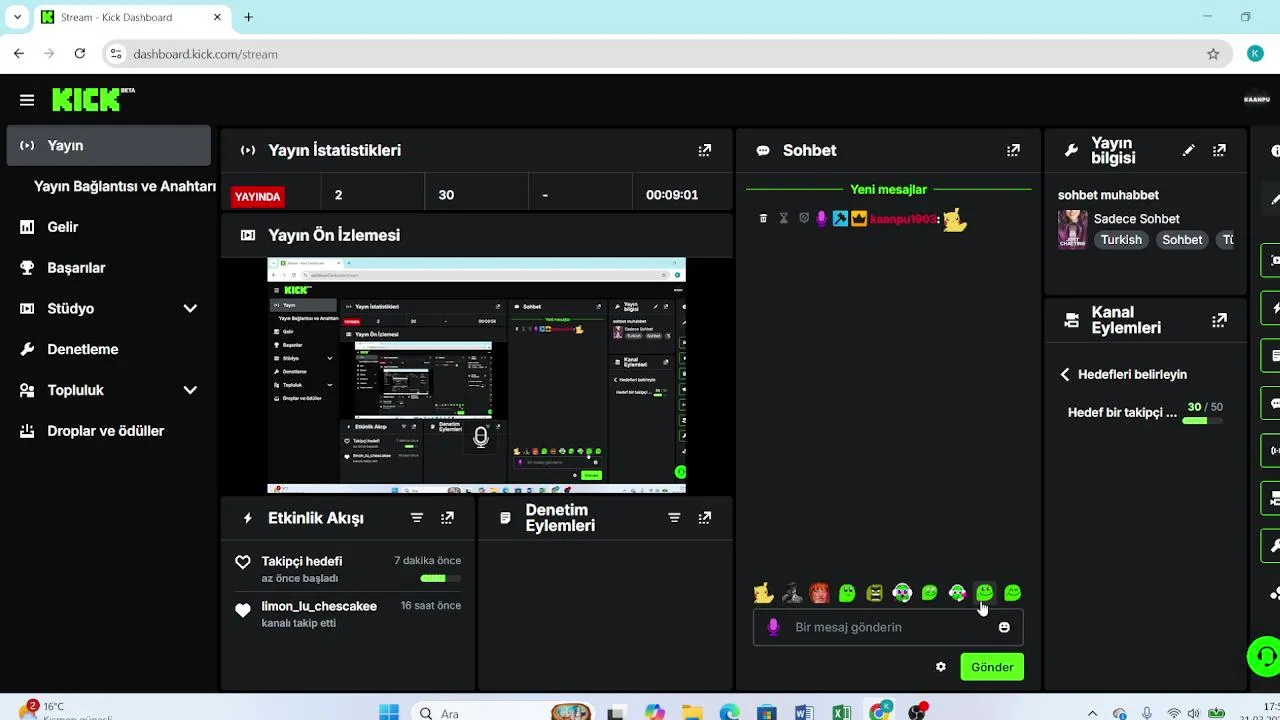Open a new browser tab
This screenshot has width=1280, height=720.
[249, 17]
